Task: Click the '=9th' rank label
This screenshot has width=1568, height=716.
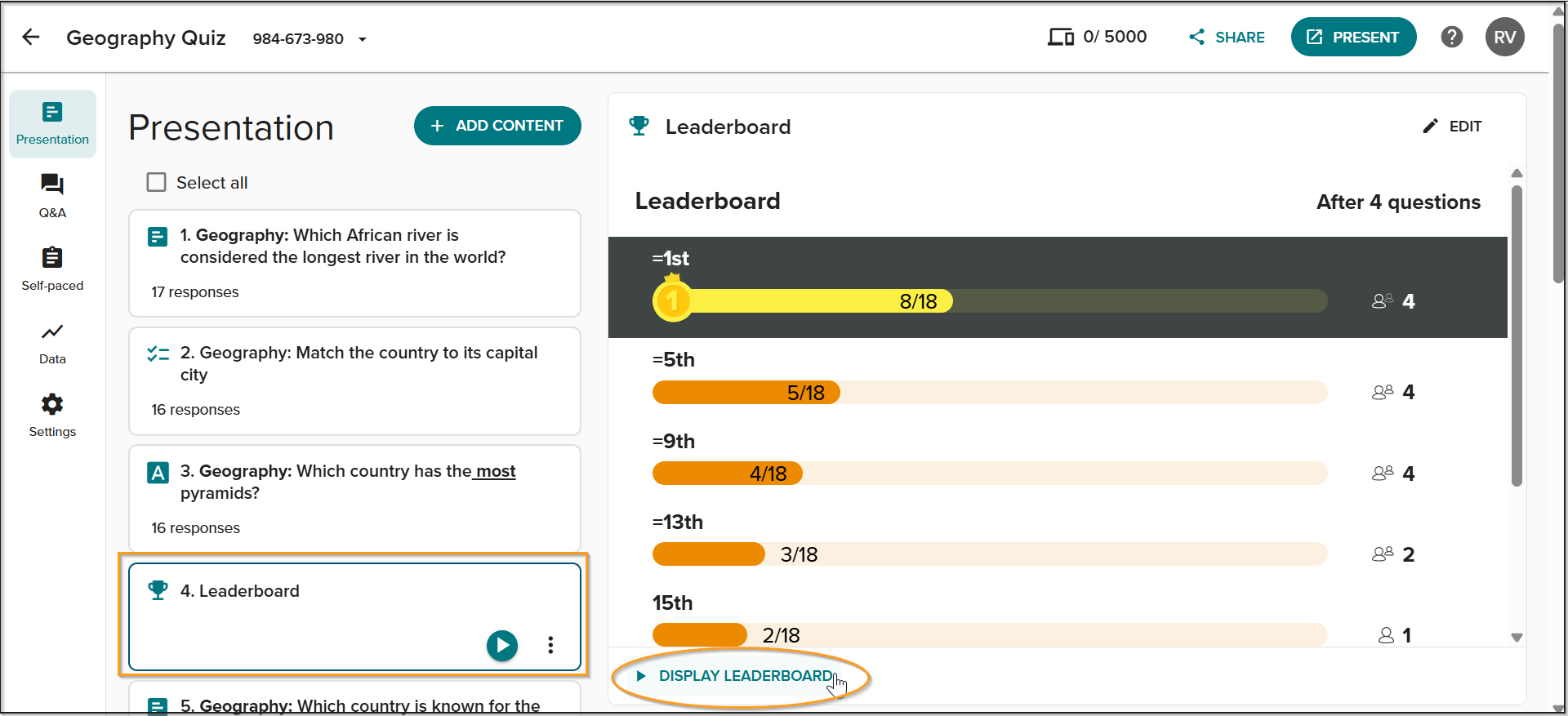Action: [x=674, y=442]
